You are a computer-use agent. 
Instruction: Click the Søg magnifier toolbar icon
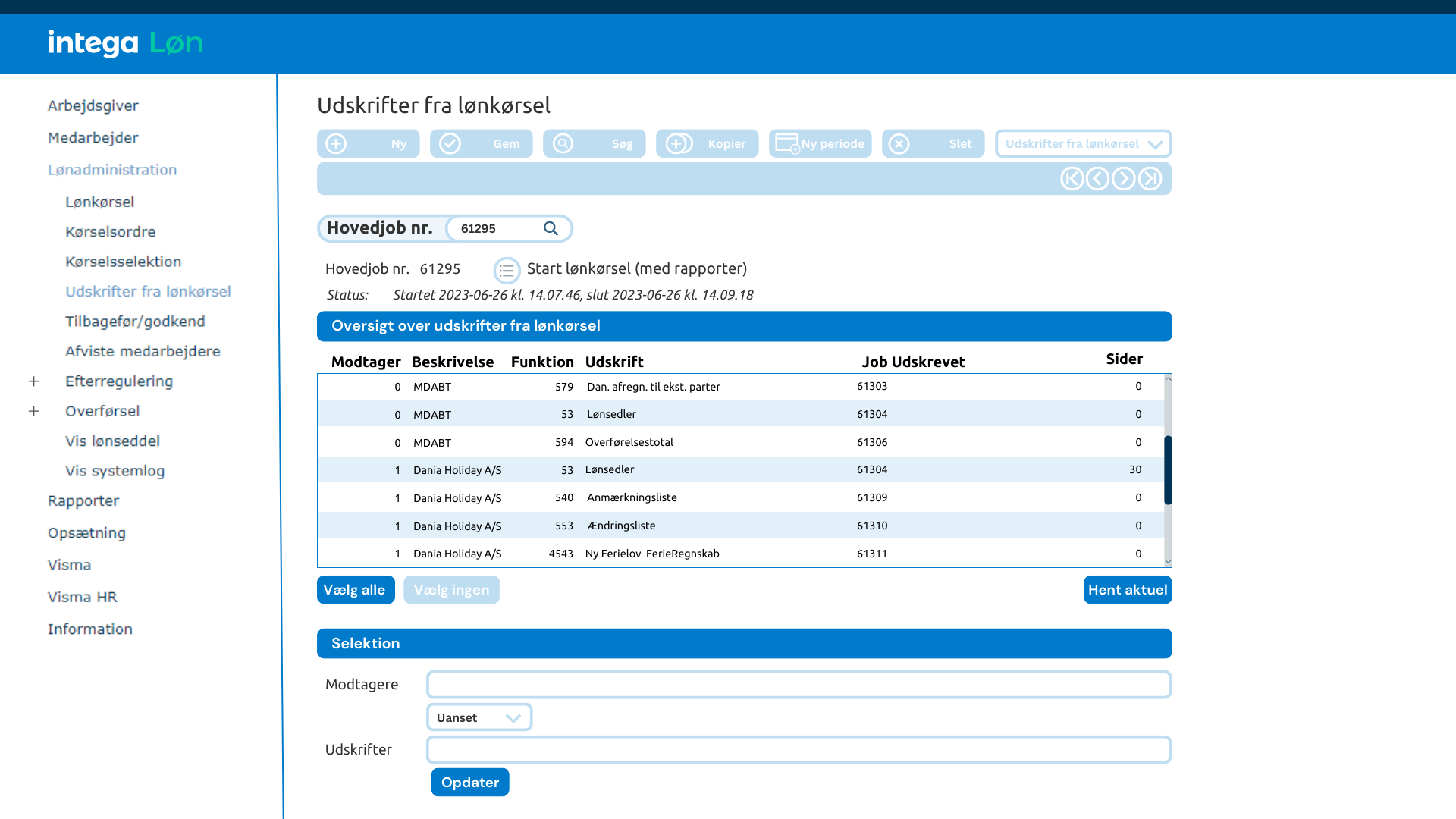point(563,143)
